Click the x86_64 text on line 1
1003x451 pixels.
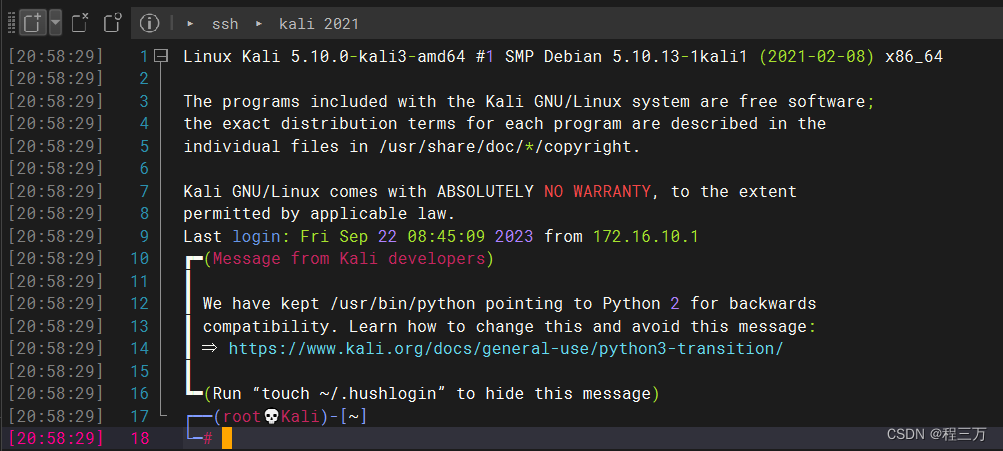[x=914, y=57]
